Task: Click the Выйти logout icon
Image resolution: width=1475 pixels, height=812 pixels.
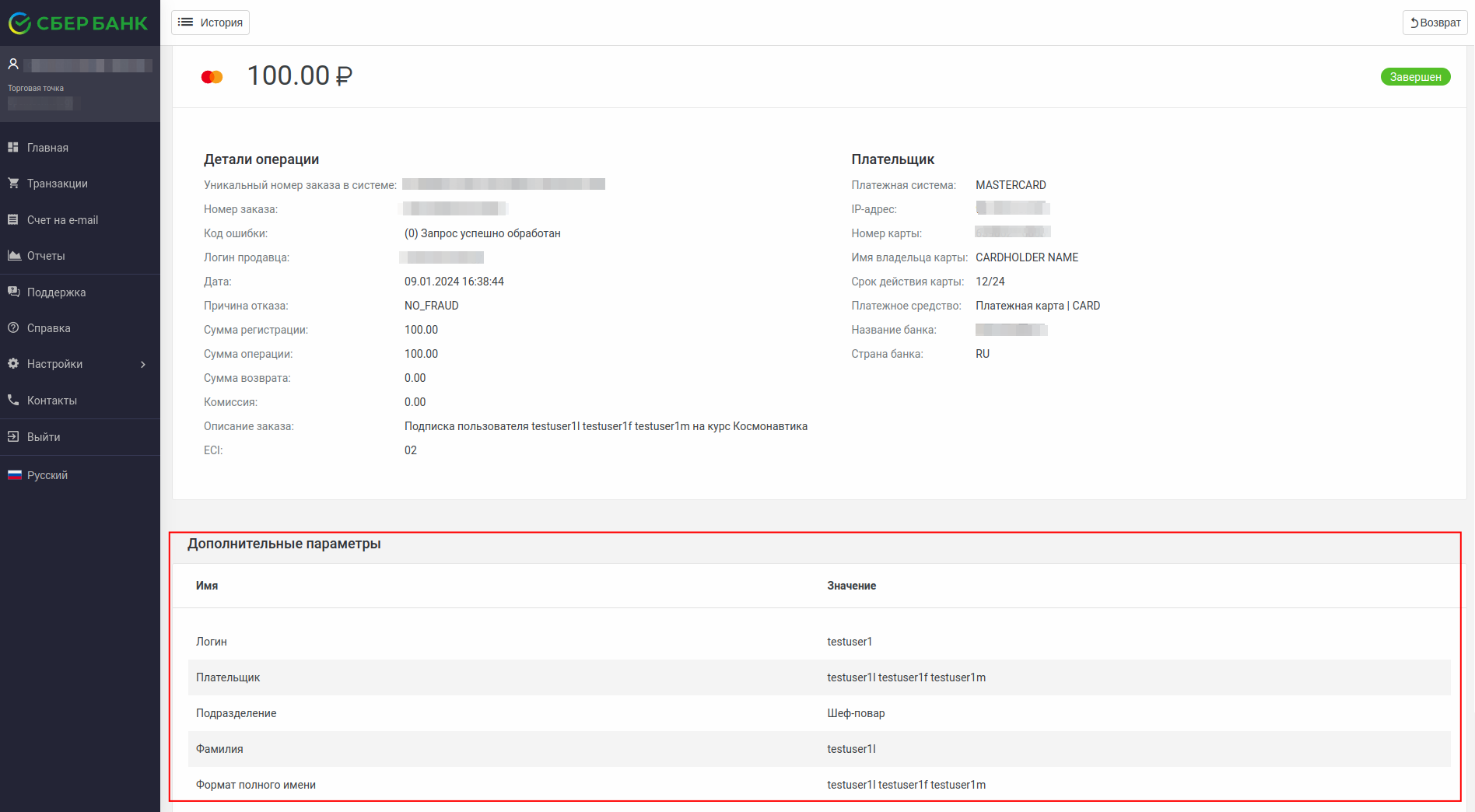Action: point(13,436)
